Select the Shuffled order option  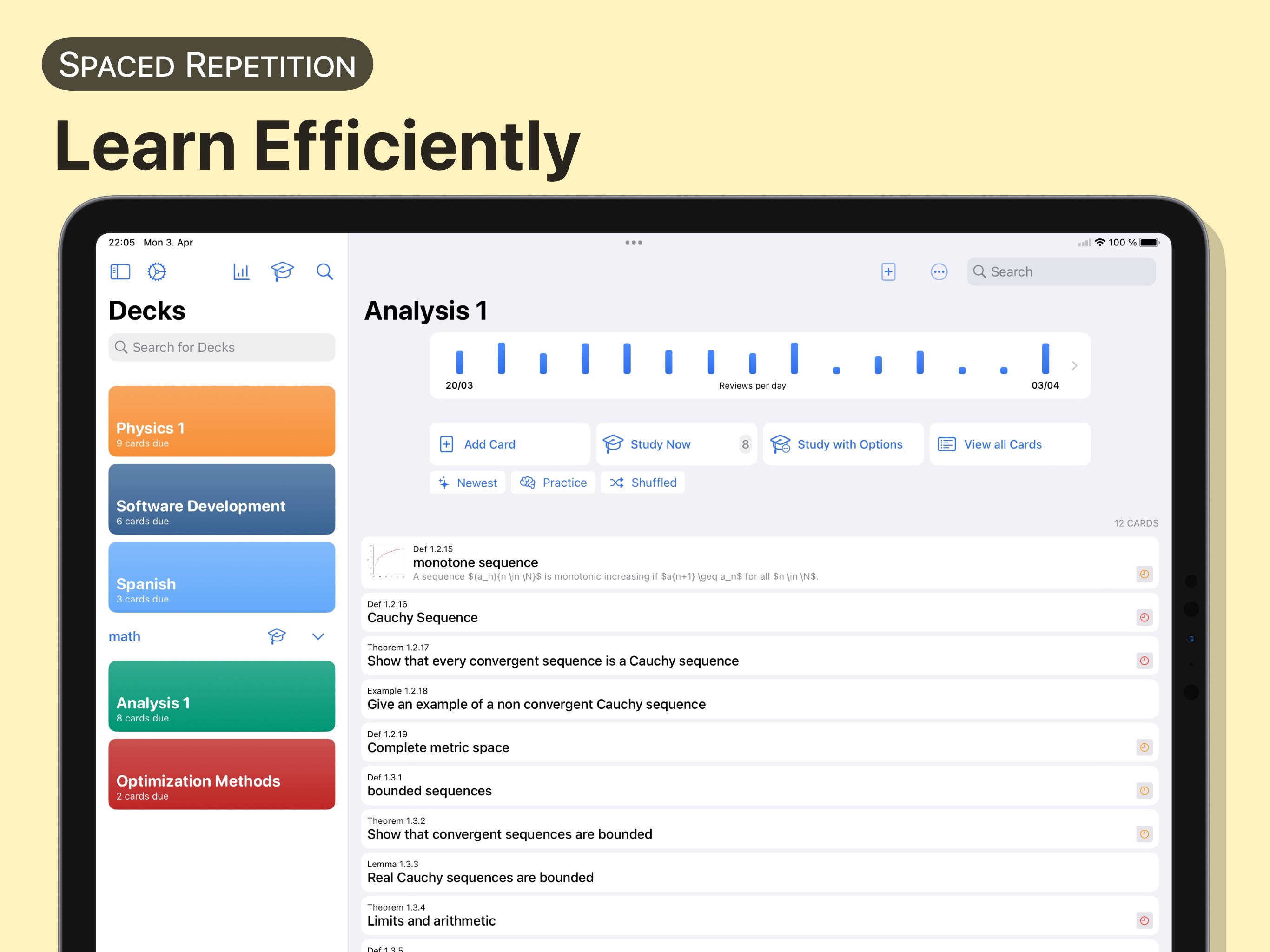(642, 483)
